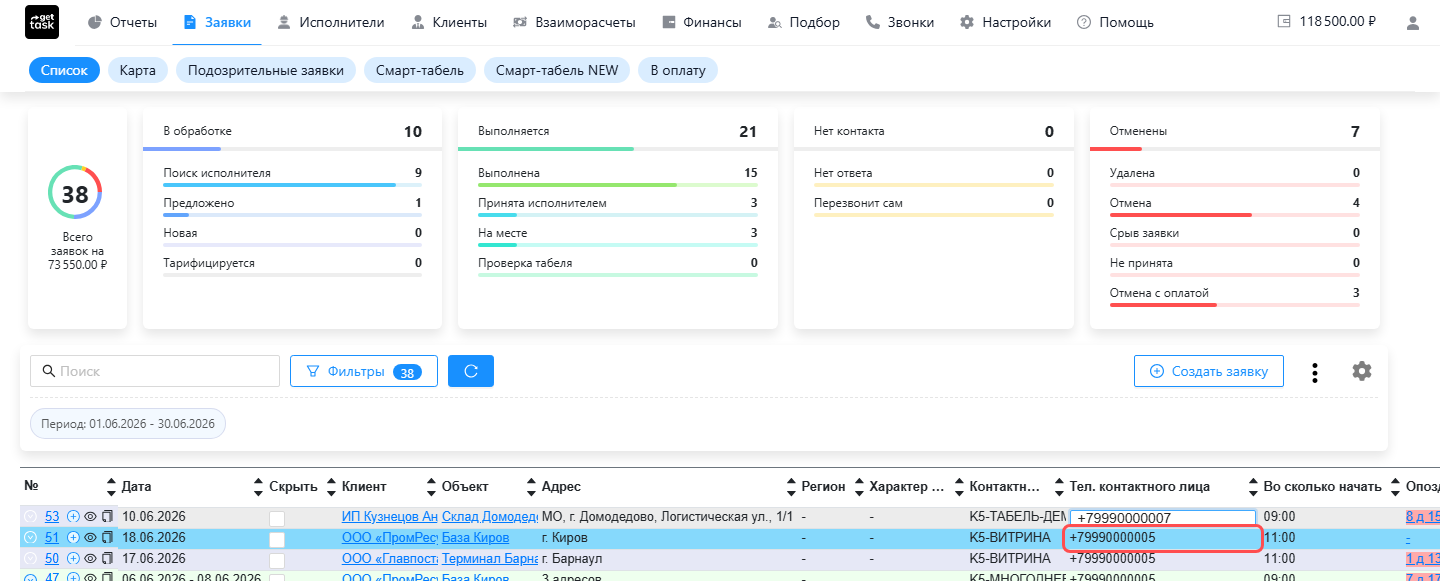Switch to the Смарт-табель NEW tab
1440x581 pixels.
click(x=557, y=70)
